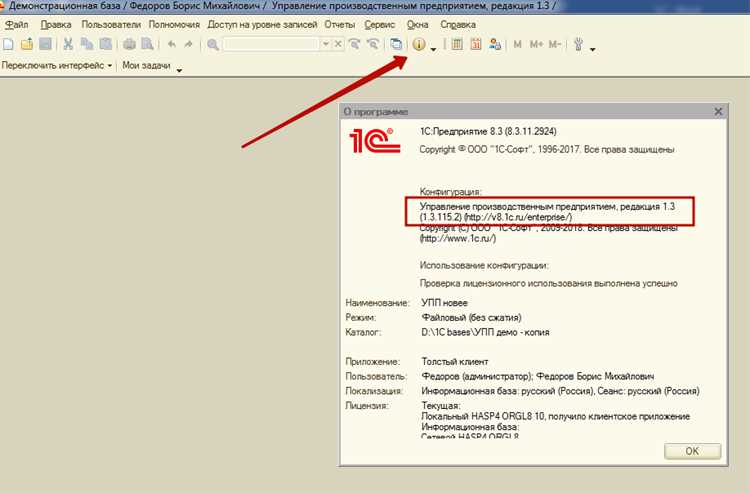
Task: Click into the toolbar search field
Action: 271,44
